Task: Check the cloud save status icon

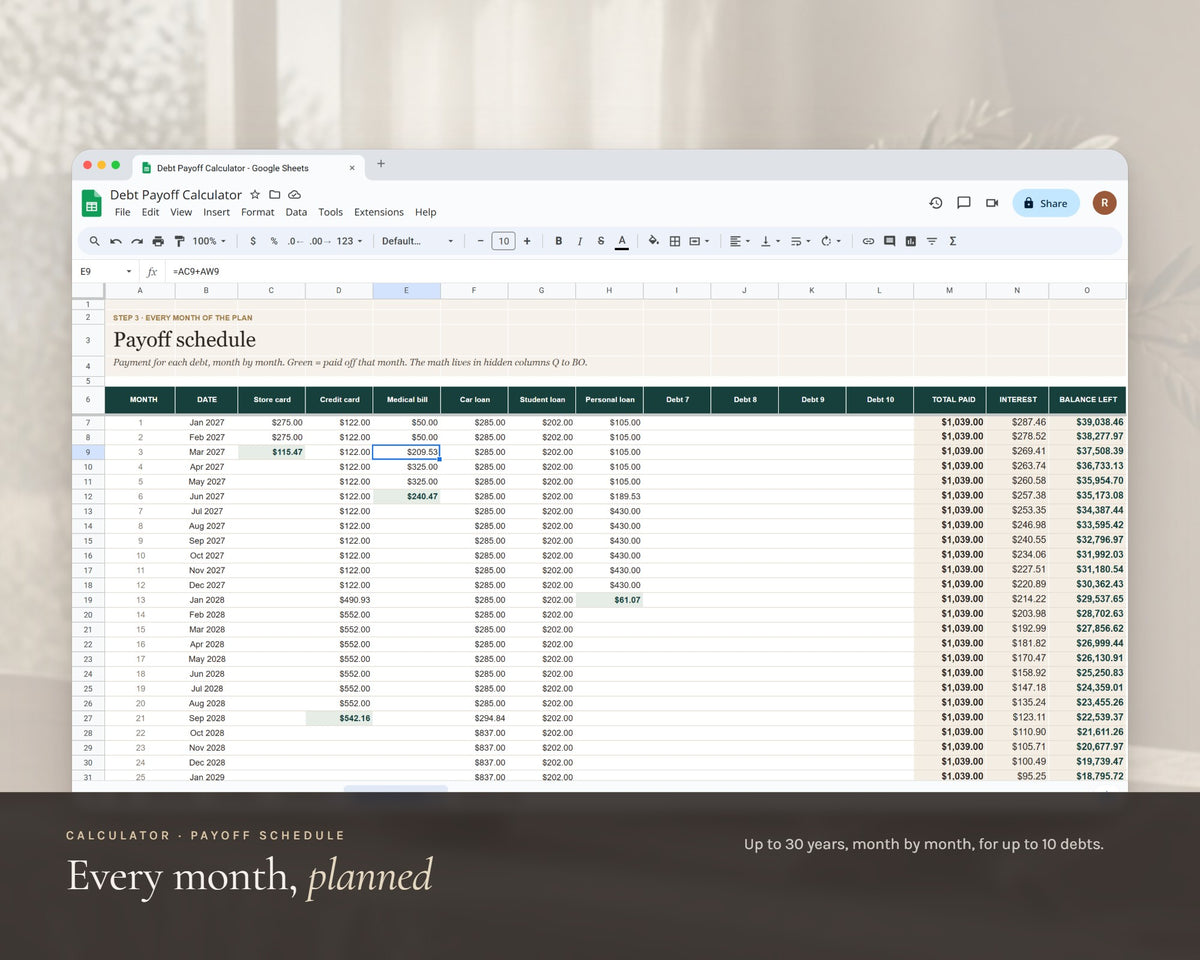Action: [294, 194]
